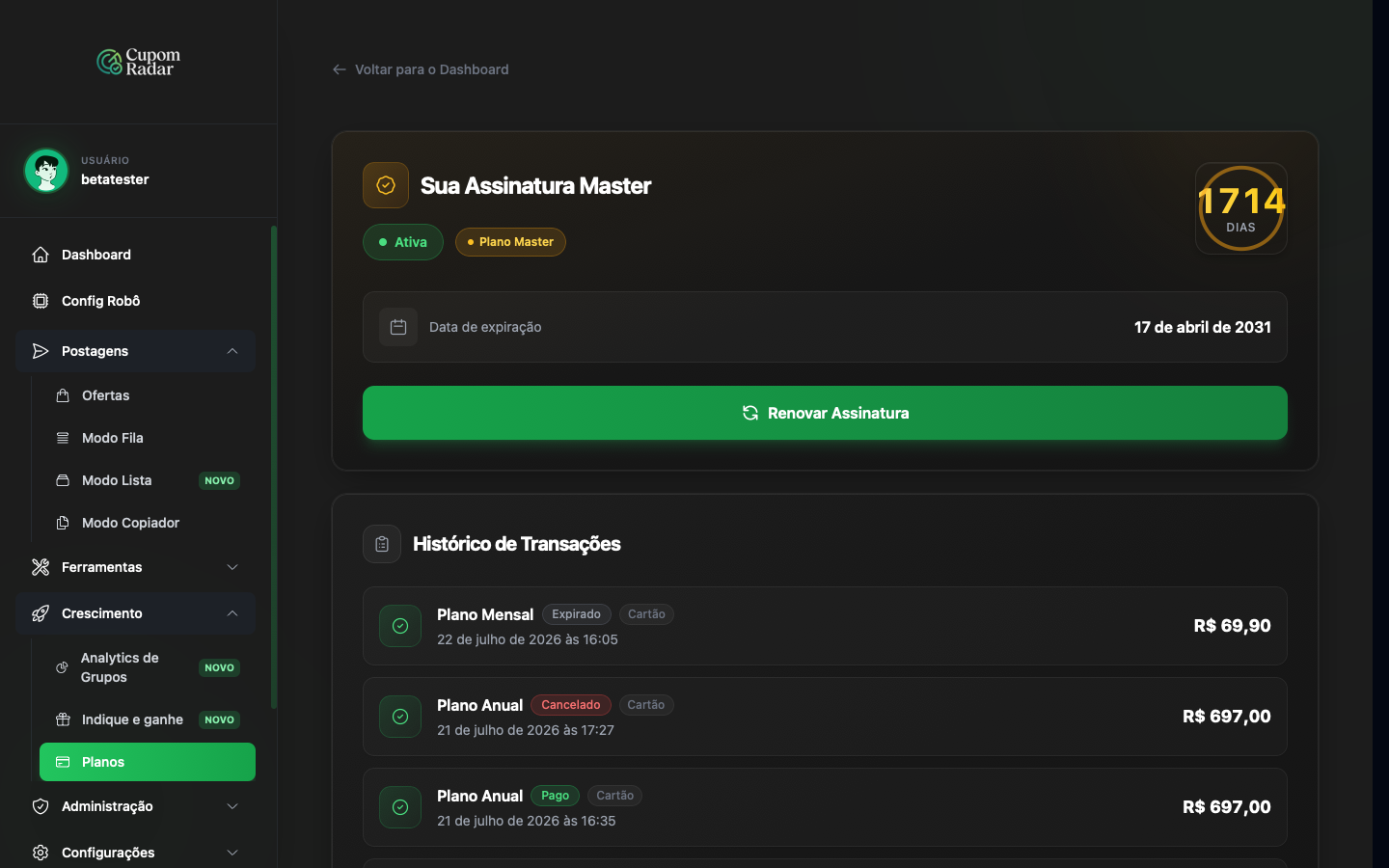The image size is (1389, 868).
Task: Click Voltar para o Dashboard link
Action: (421, 69)
